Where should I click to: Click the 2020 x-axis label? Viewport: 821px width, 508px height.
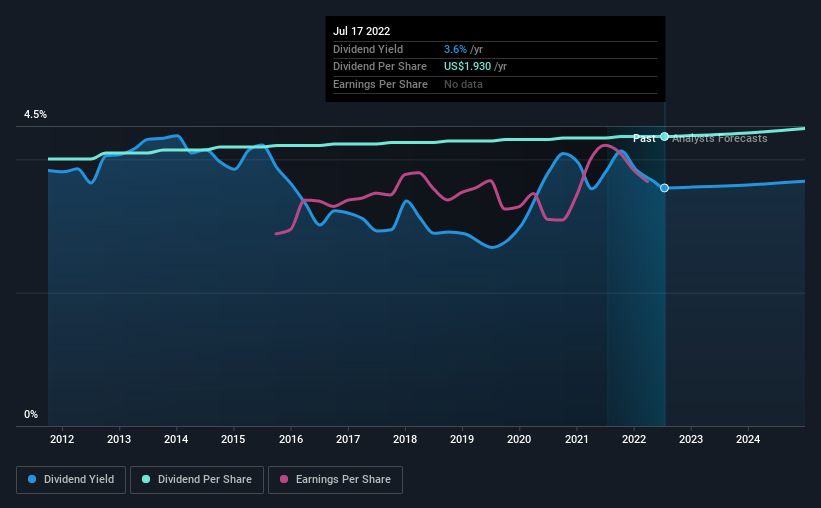tap(519, 439)
